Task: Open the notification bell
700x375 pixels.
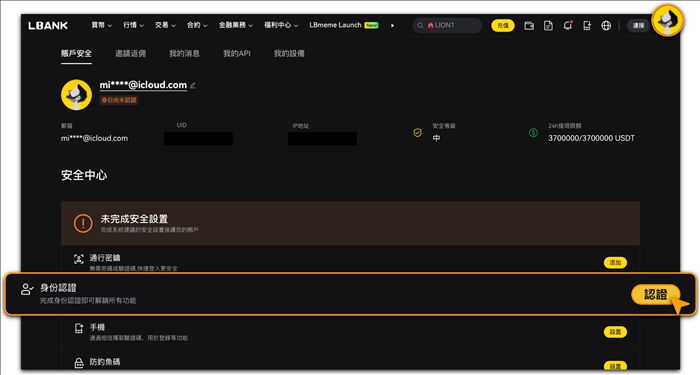Action: coord(567,25)
